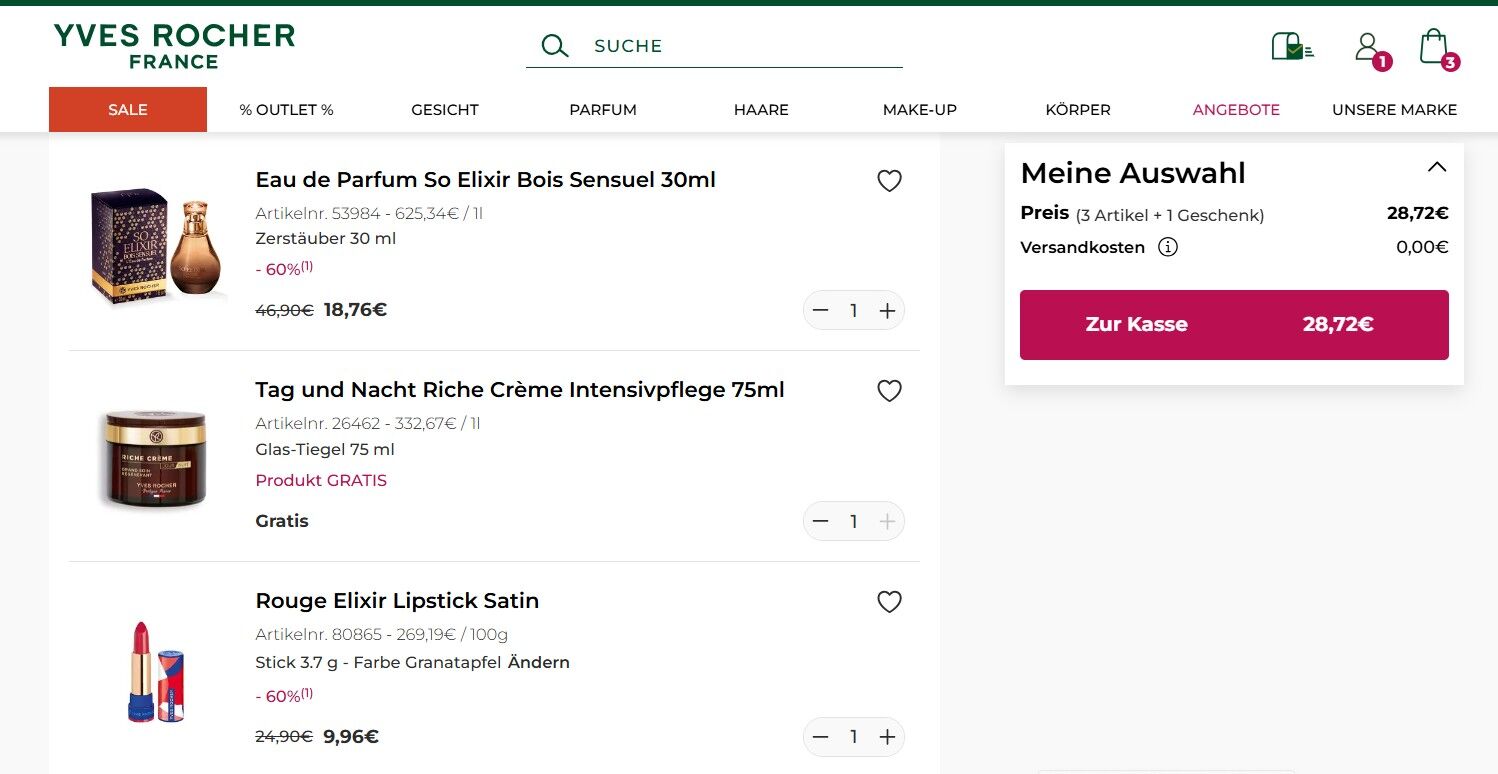
Task: Open the shopping bag cart icon
Action: pos(1435,47)
